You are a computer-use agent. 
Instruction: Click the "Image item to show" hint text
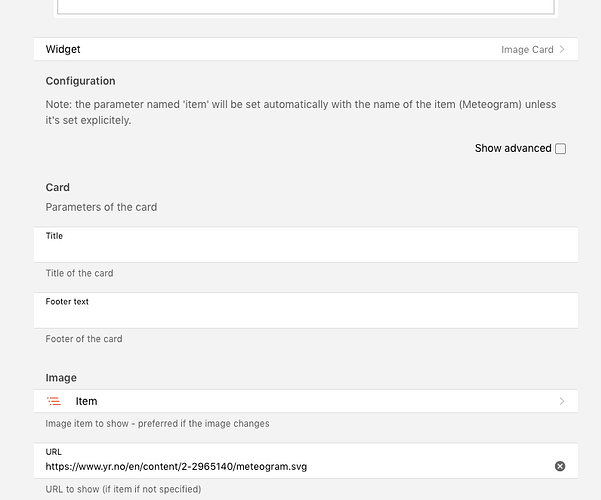[x=157, y=423]
